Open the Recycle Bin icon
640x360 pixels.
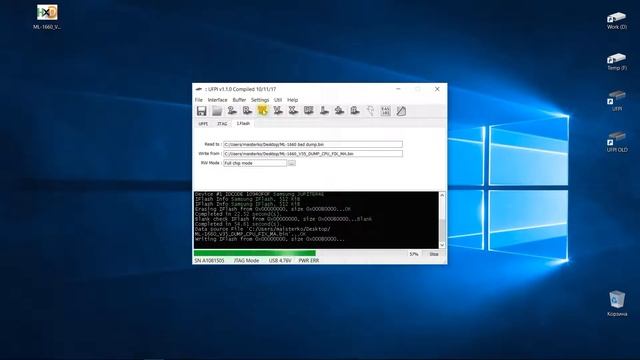pos(617,303)
